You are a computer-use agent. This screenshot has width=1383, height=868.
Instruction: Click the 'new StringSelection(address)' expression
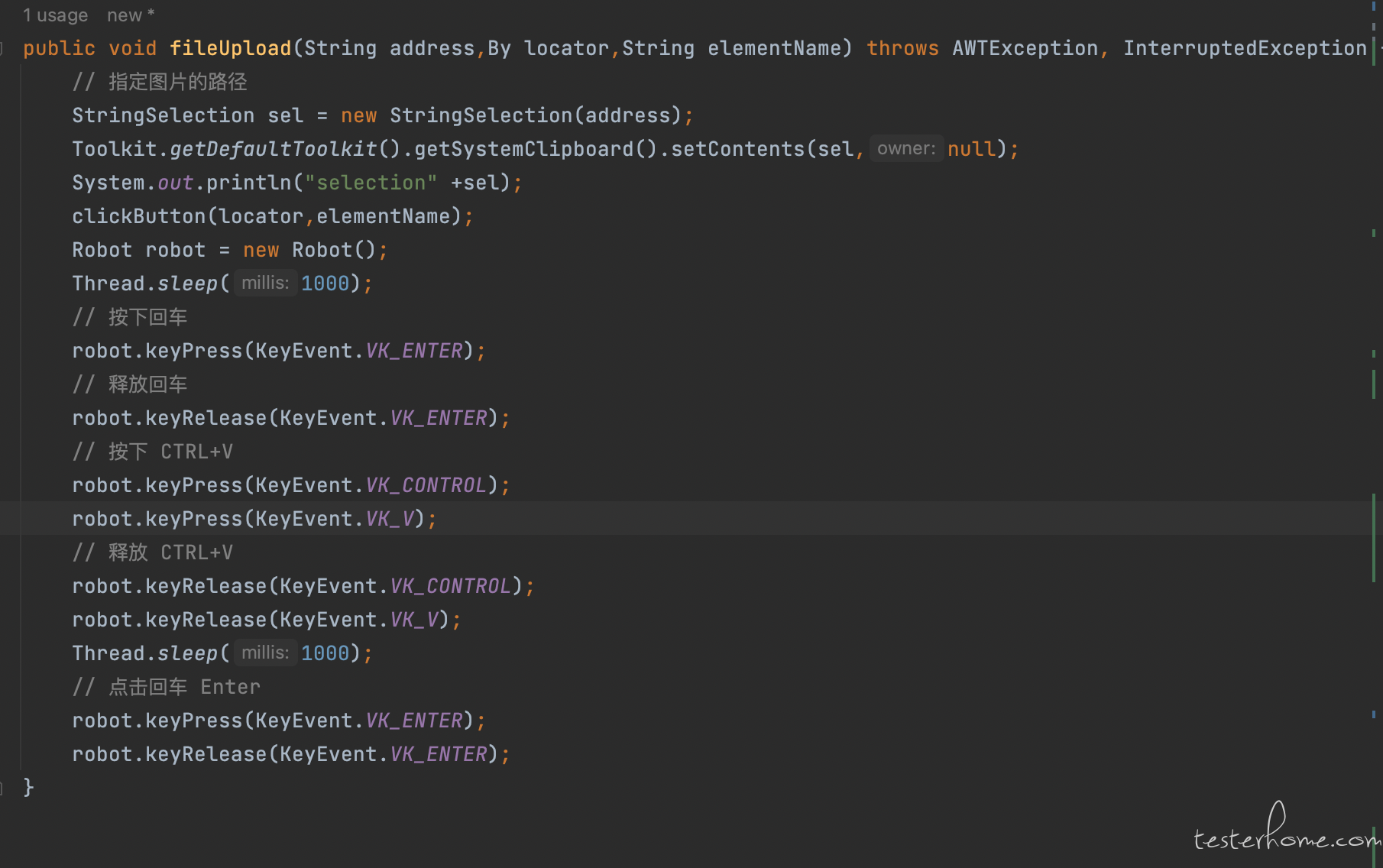click(x=511, y=115)
